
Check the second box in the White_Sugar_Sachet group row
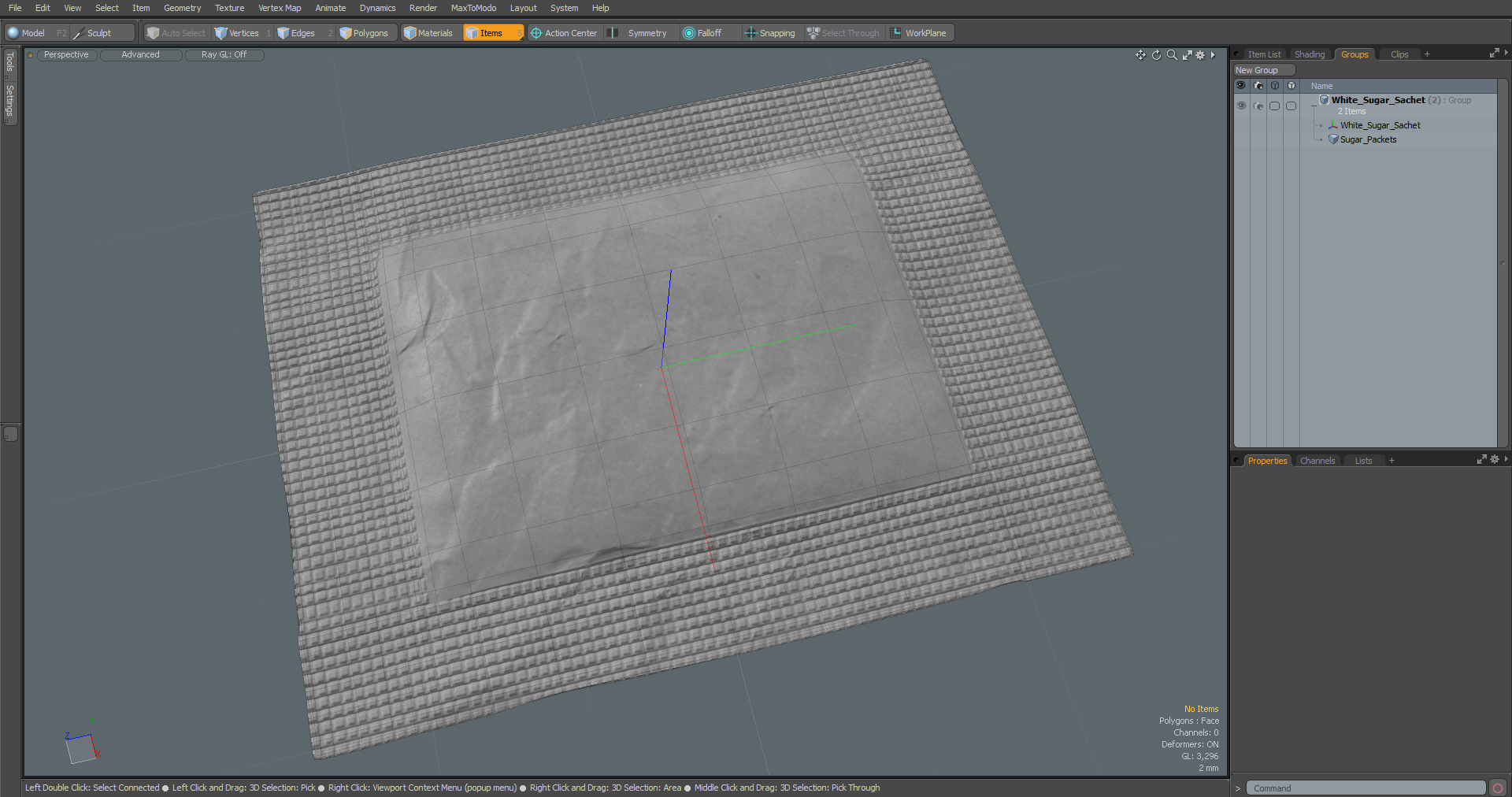coord(1291,106)
